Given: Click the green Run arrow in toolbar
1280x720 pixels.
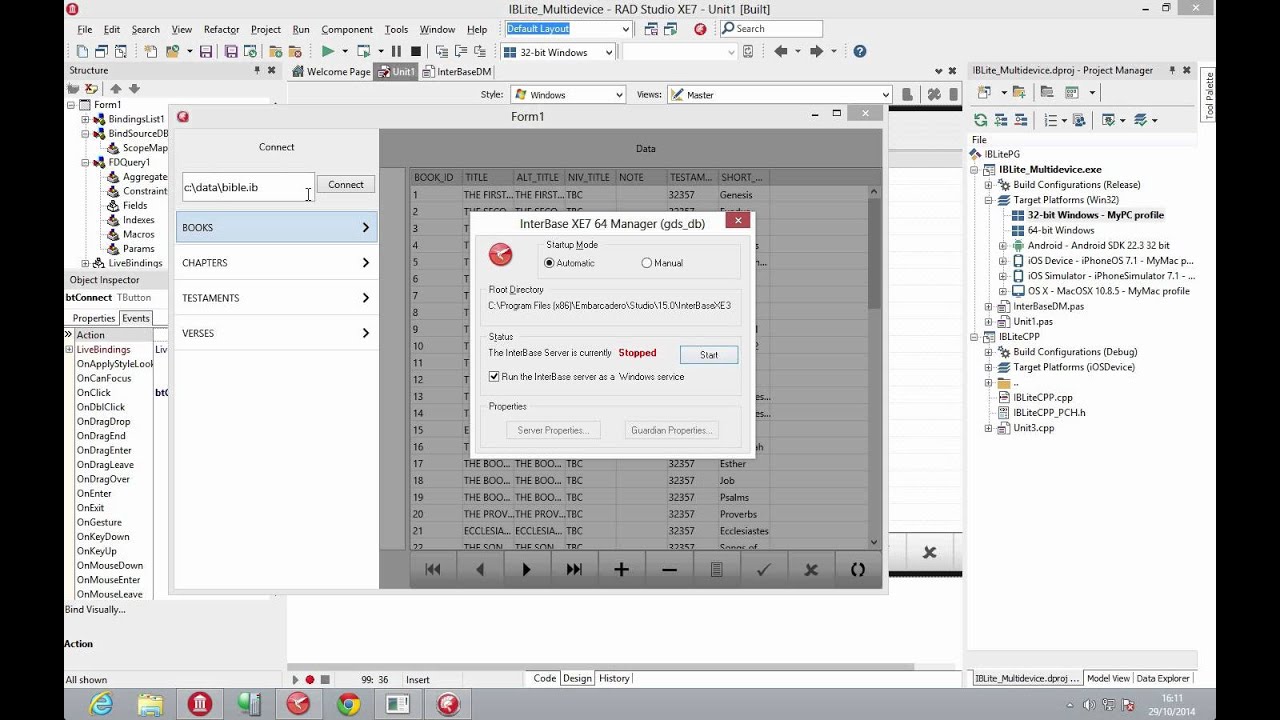Looking at the screenshot, I should click(327, 52).
